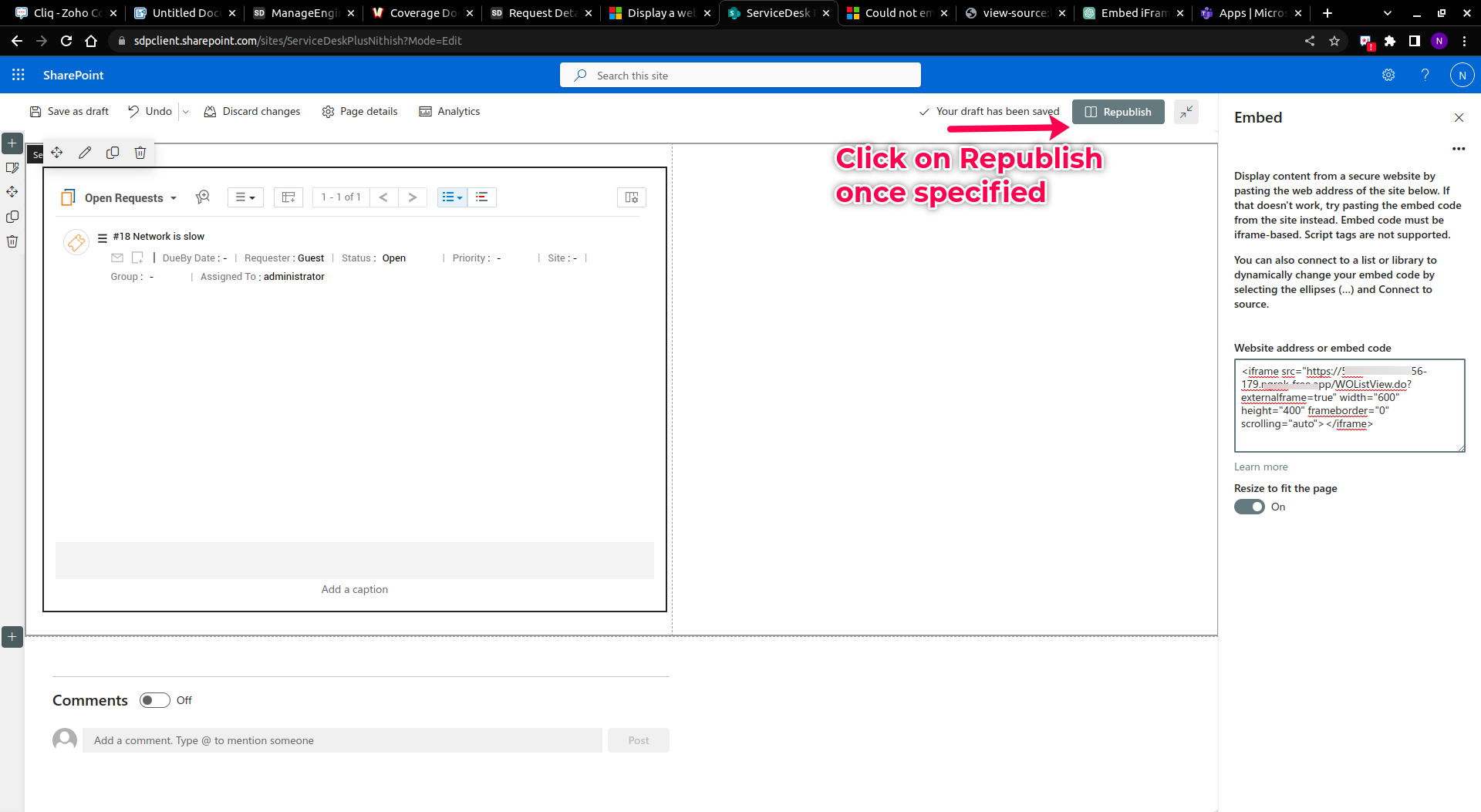Viewport: 1481px width, 812px height.
Task: Open the column chooser icon
Action: pyautogui.click(x=632, y=197)
